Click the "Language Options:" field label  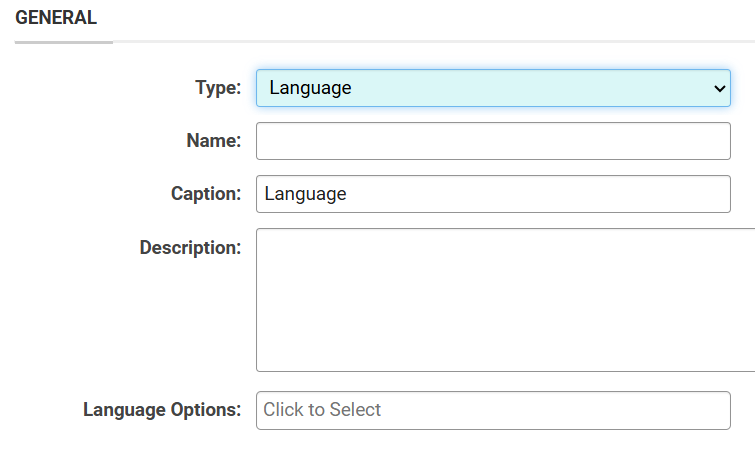162,410
